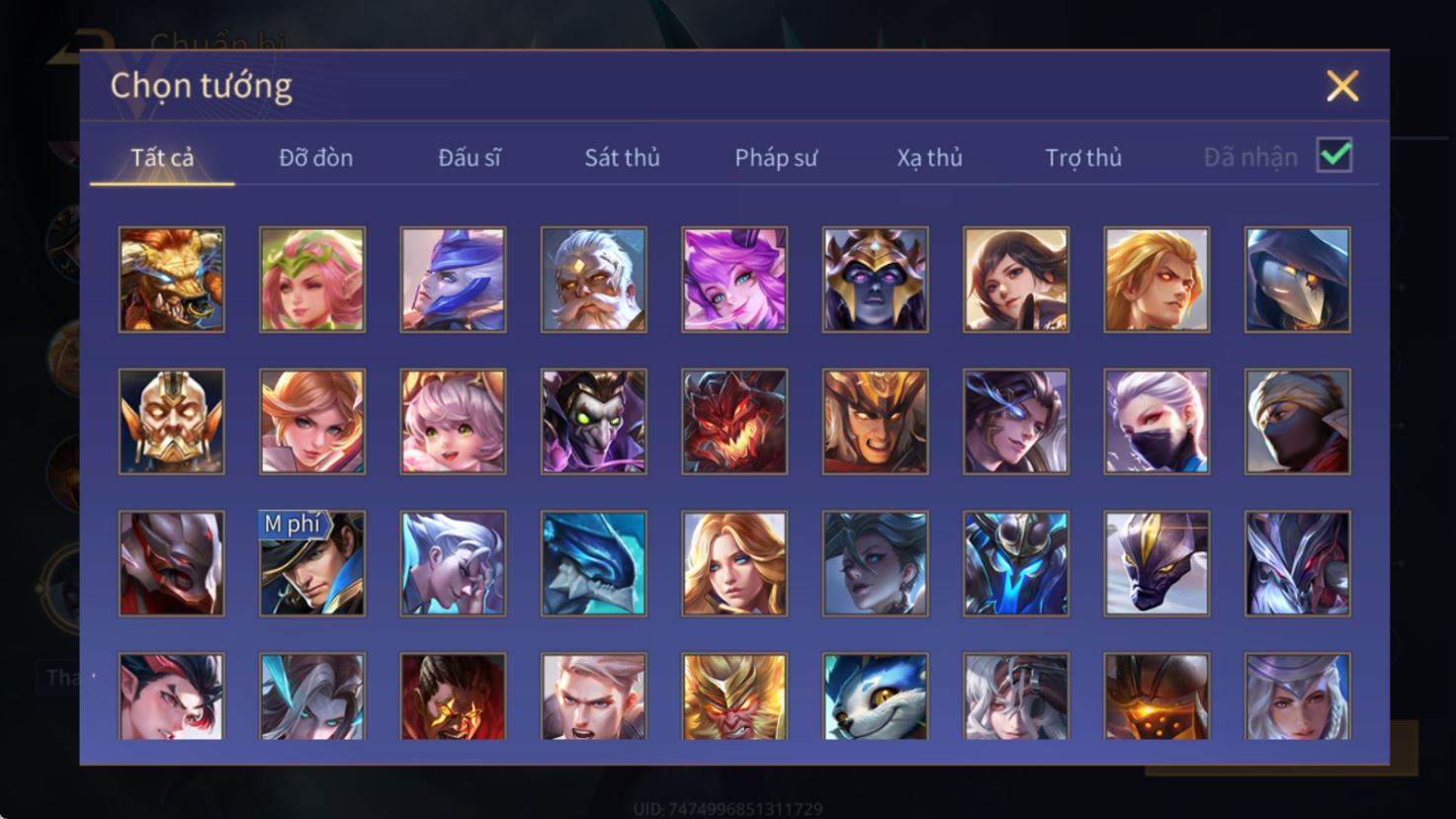Select the hooded plague-doctor mask hero

(1297, 280)
